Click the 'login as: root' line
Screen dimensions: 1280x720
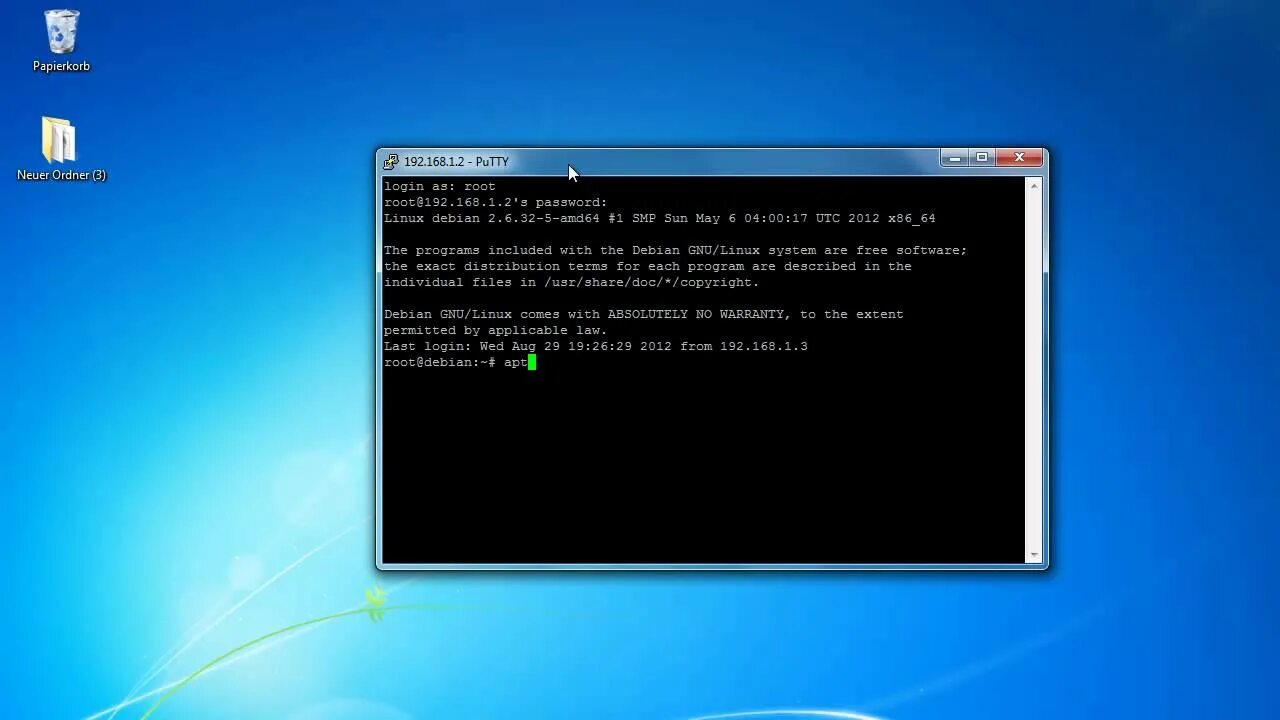click(x=440, y=186)
